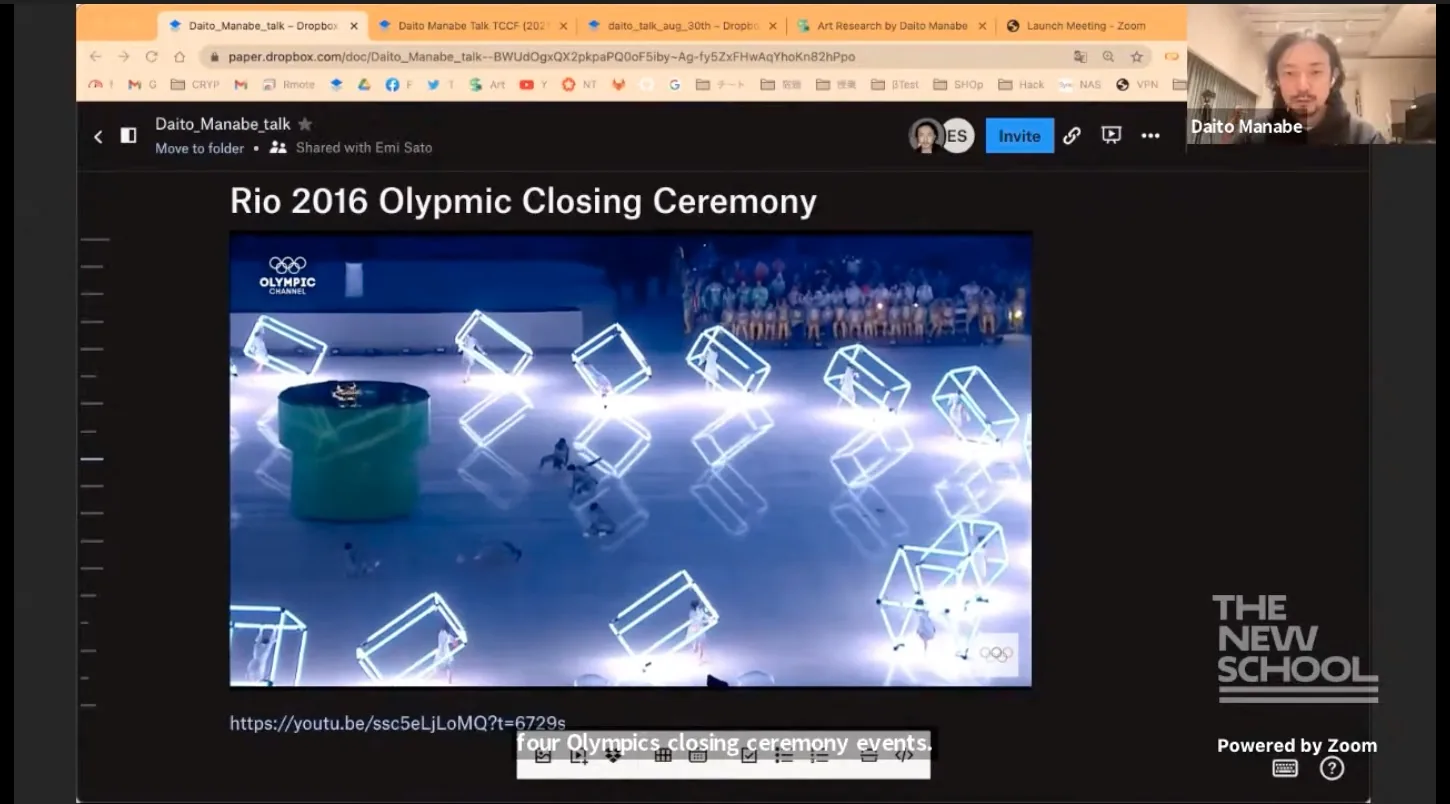Open the three-dot more options menu
The height and width of the screenshot is (804, 1450).
point(1151,136)
